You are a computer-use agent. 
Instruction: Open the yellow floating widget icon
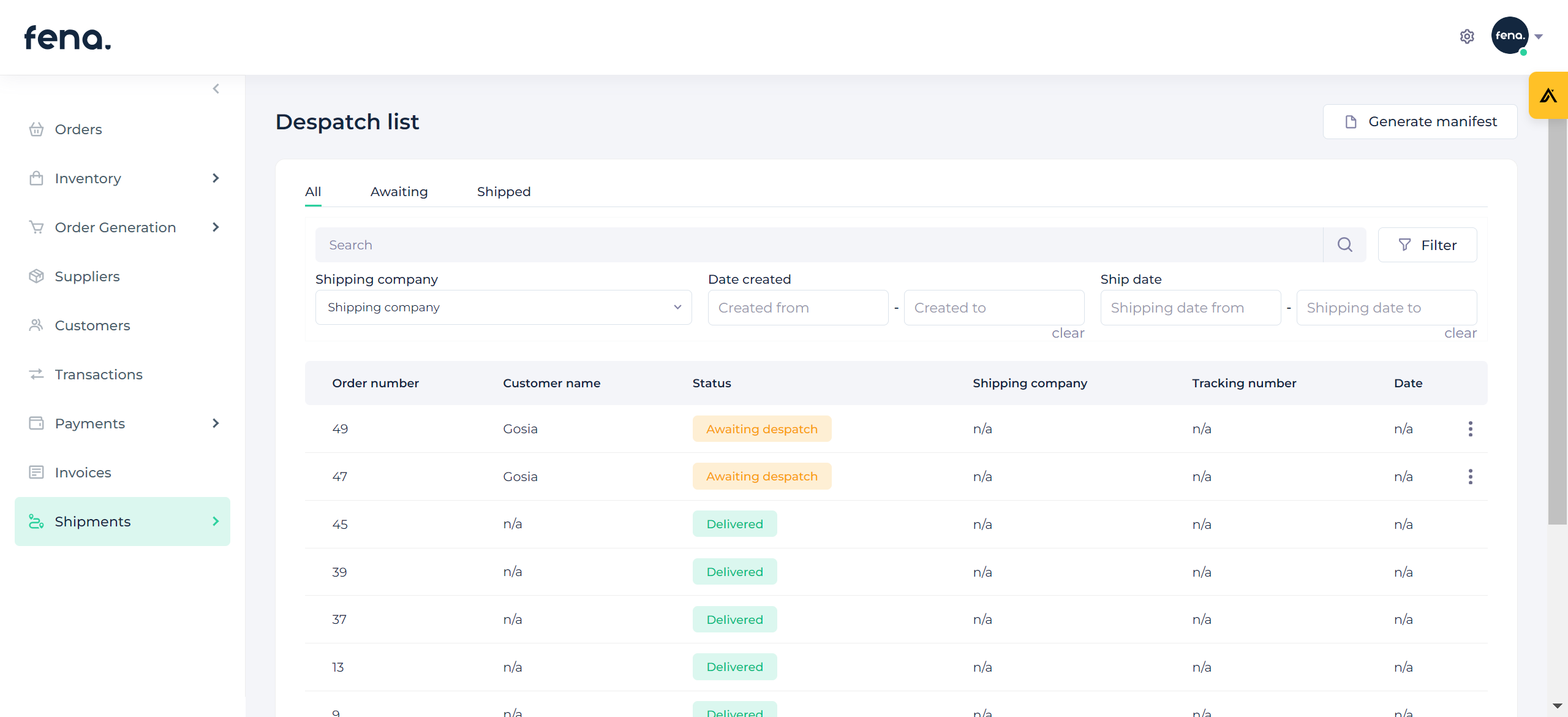1548,96
